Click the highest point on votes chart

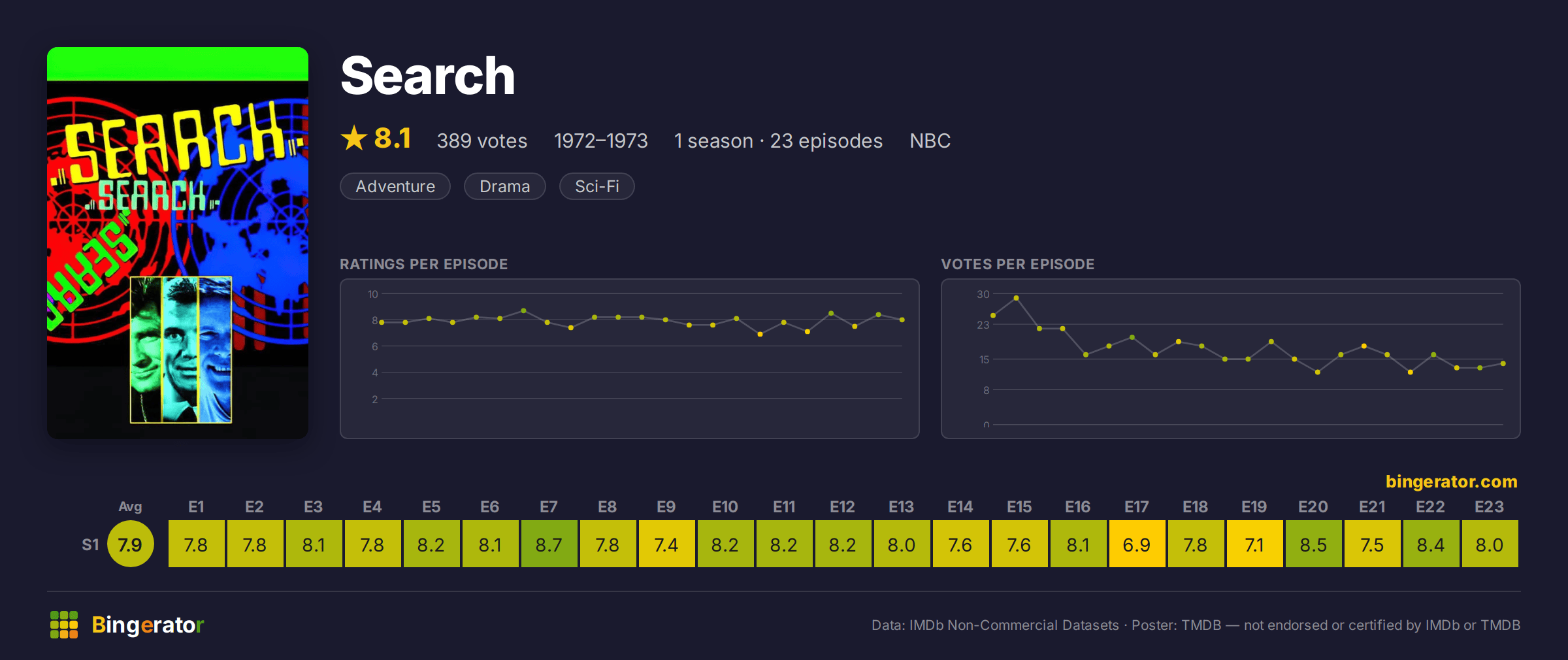[x=1016, y=298]
